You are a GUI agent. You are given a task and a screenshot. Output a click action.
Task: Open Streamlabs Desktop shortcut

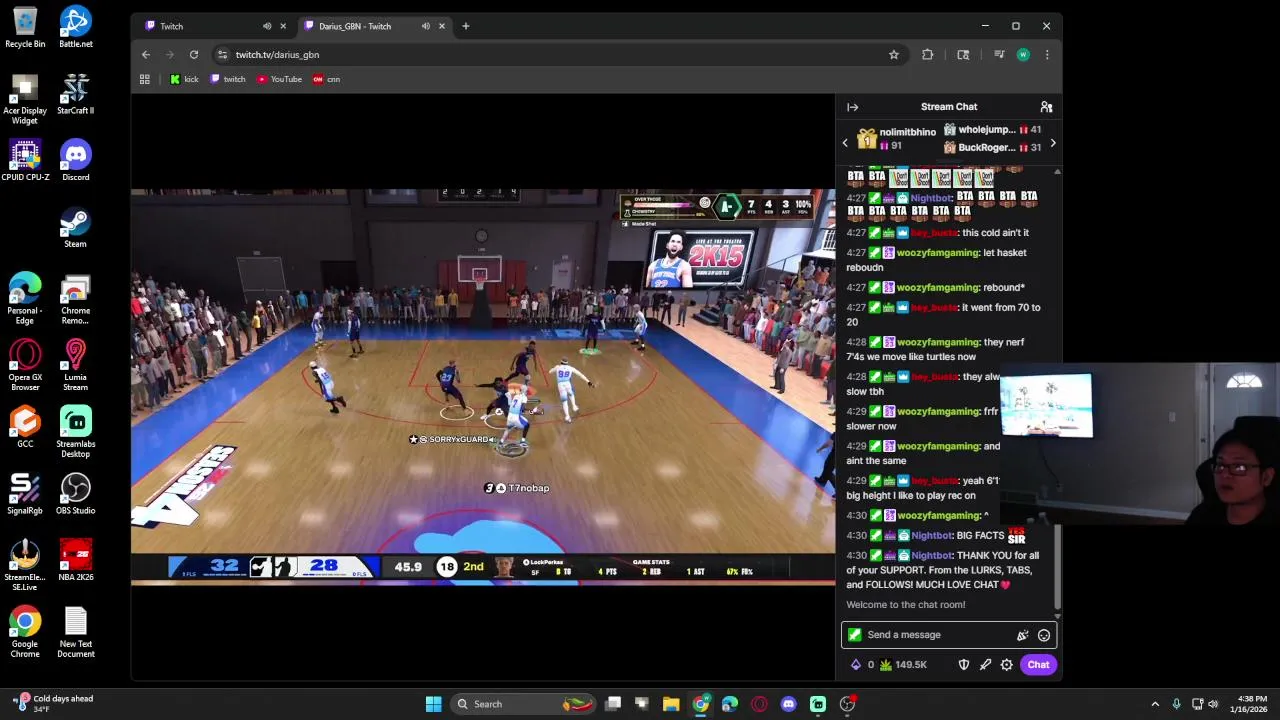pos(76,432)
